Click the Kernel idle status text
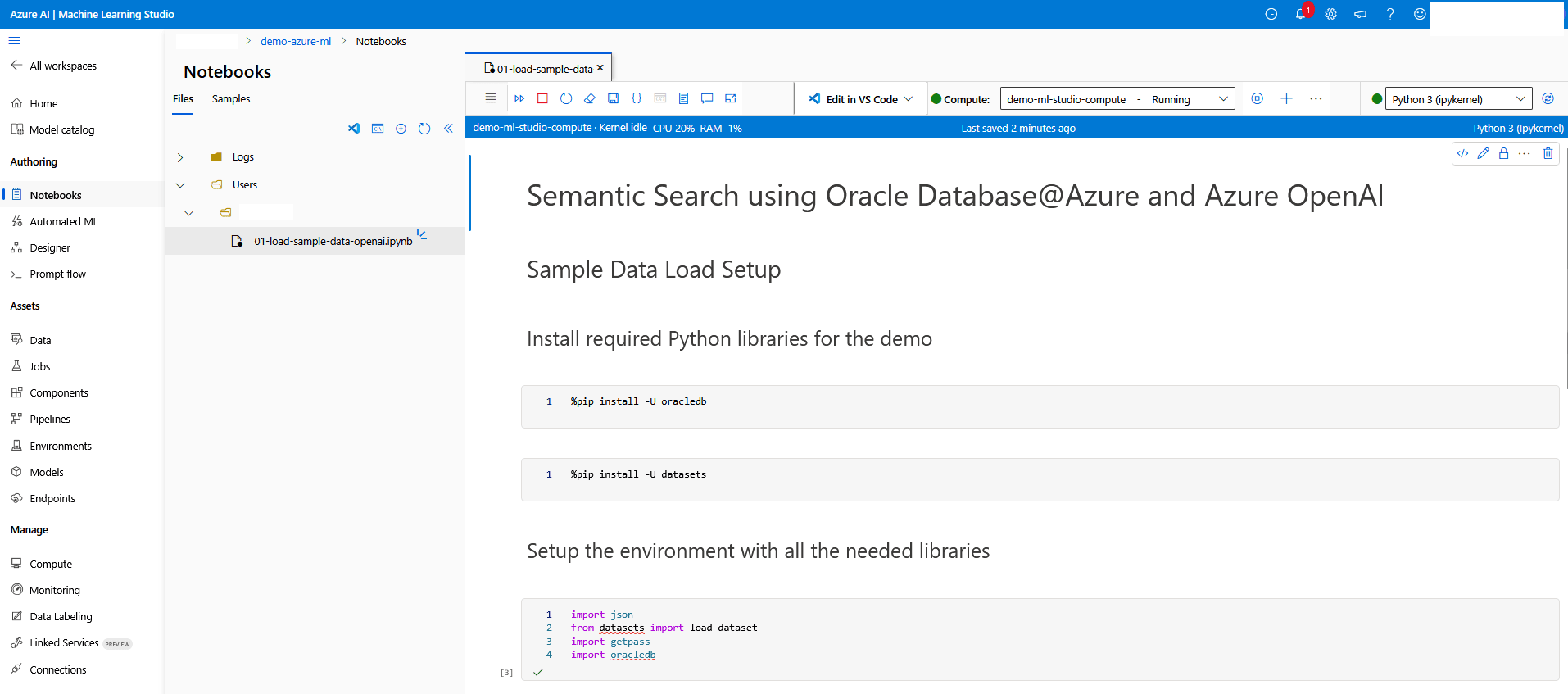1568x694 pixels. [x=623, y=128]
